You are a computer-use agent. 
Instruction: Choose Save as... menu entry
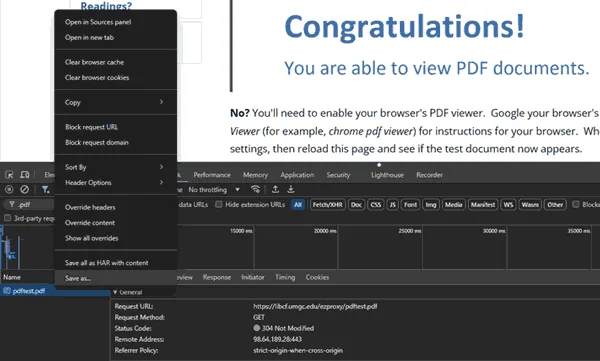coord(116,278)
